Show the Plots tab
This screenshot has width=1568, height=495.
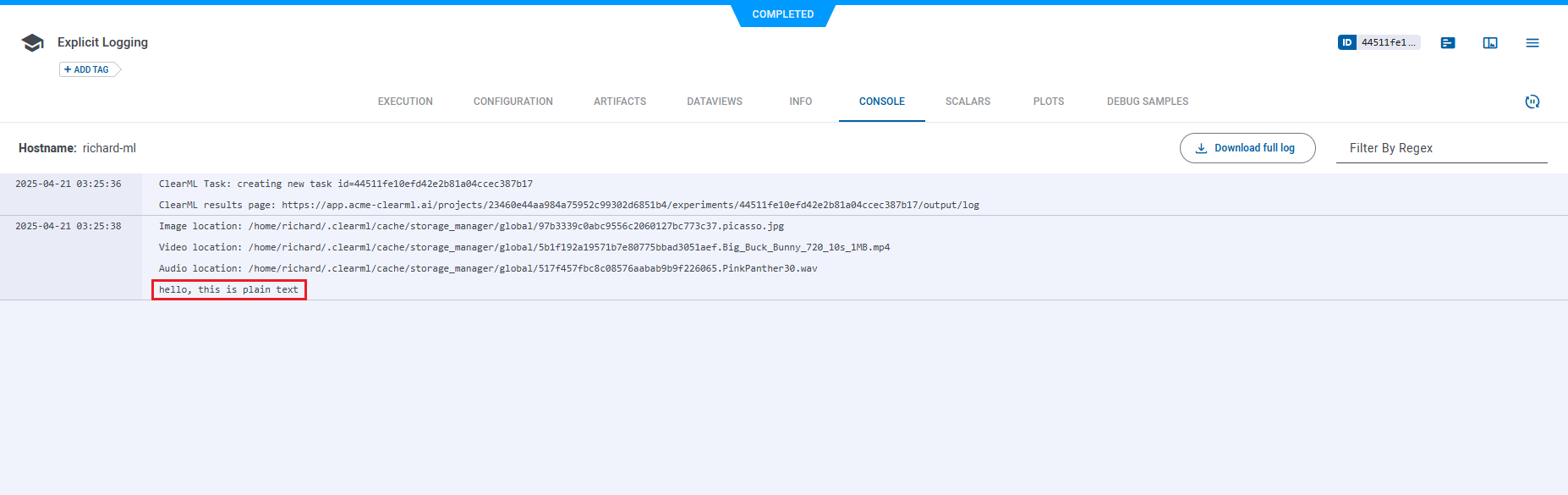1048,102
